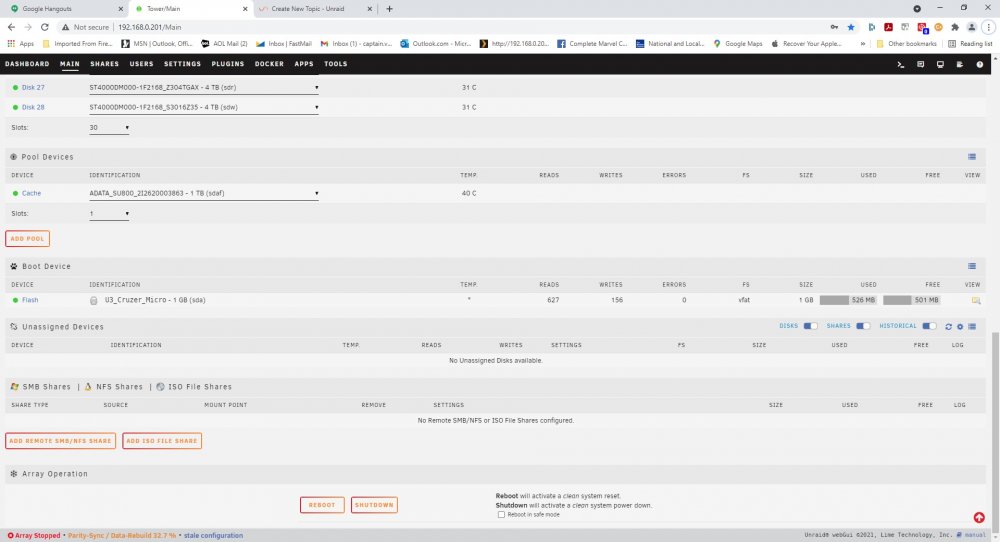Open the Disk 28 device dropdown
Viewport: 1000px width, 542px height.
[x=203, y=107]
